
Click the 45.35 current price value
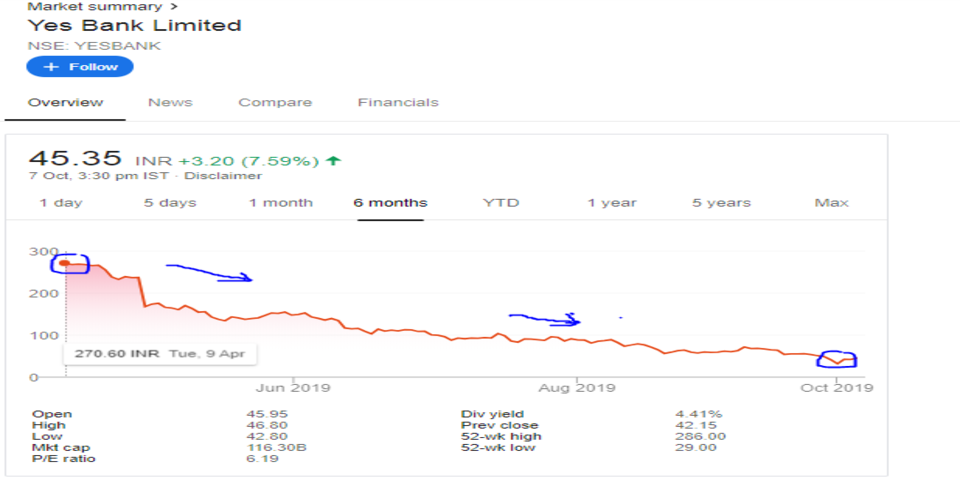click(75, 159)
